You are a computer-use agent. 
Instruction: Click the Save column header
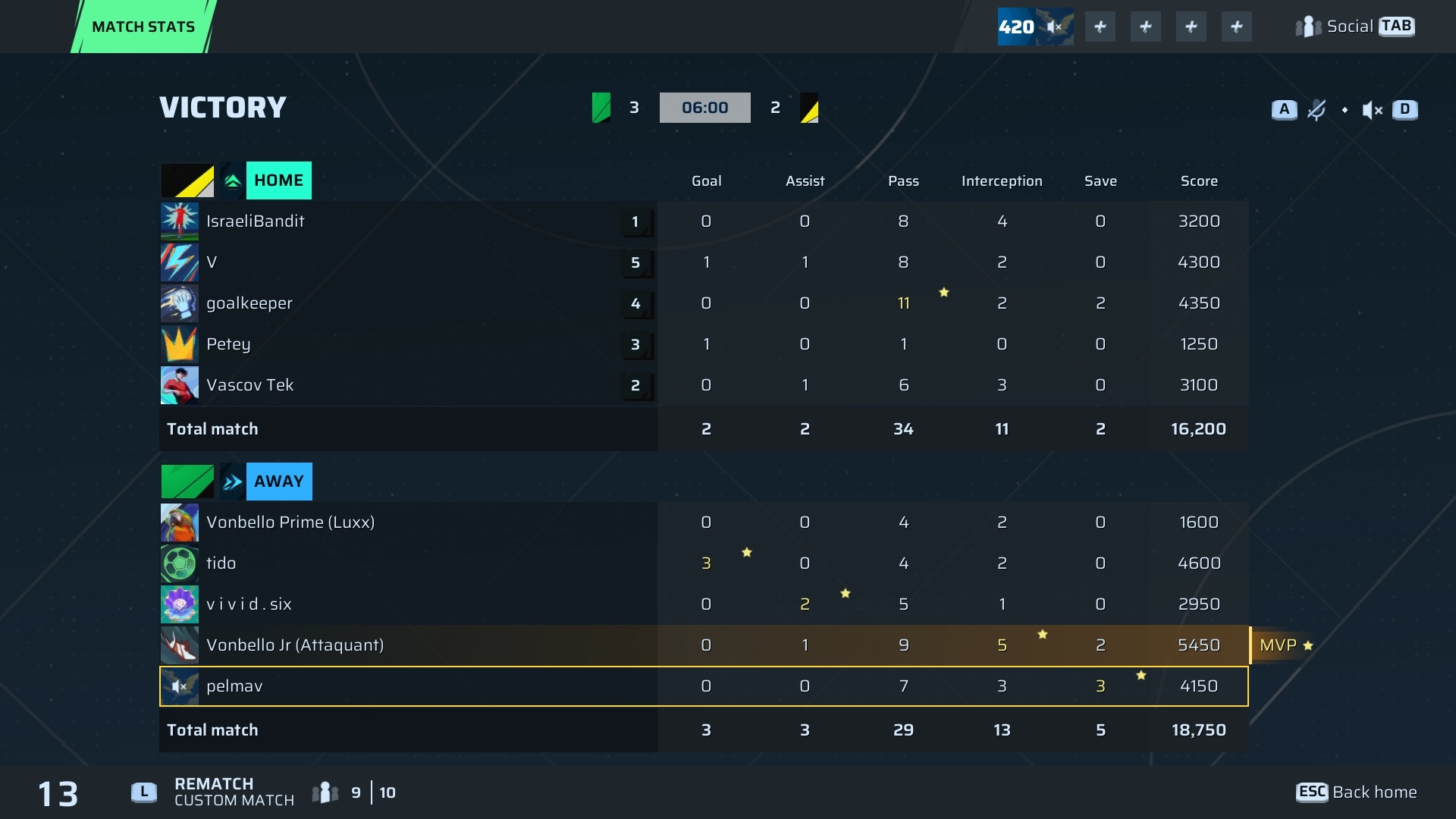coord(1100,181)
